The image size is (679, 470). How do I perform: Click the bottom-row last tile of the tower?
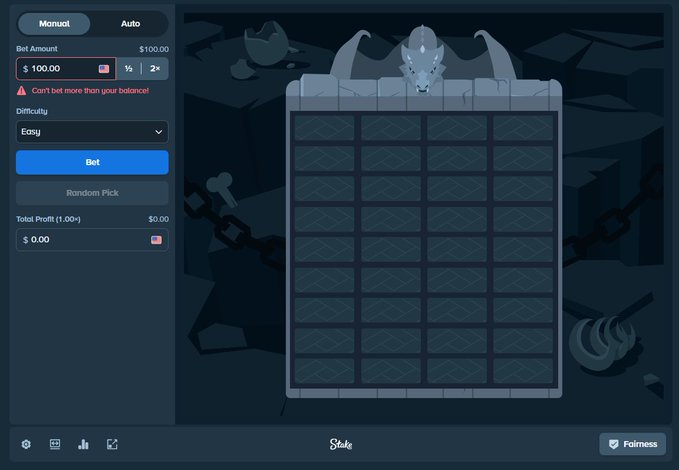(x=523, y=371)
